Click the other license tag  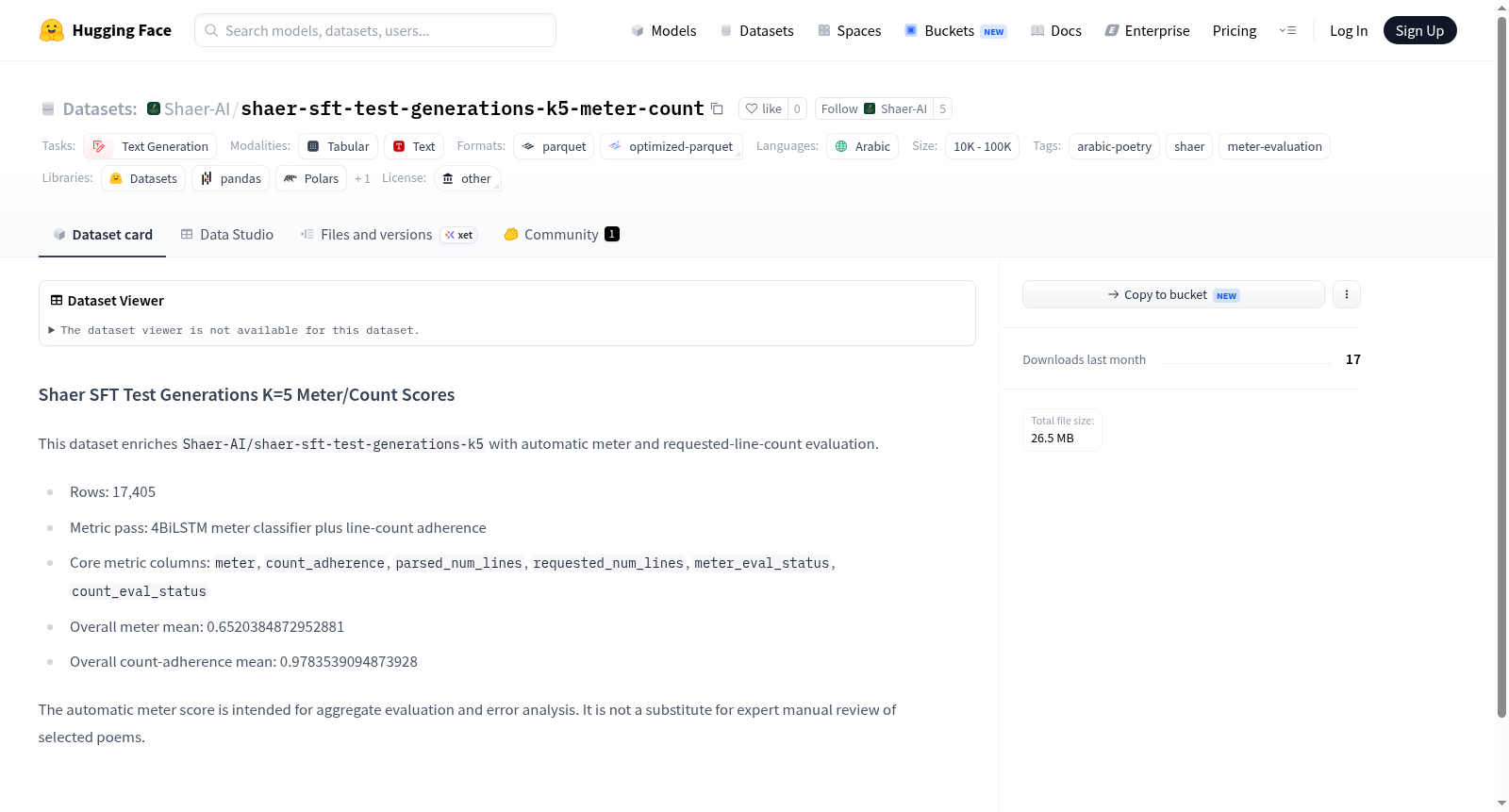pyautogui.click(x=468, y=178)
